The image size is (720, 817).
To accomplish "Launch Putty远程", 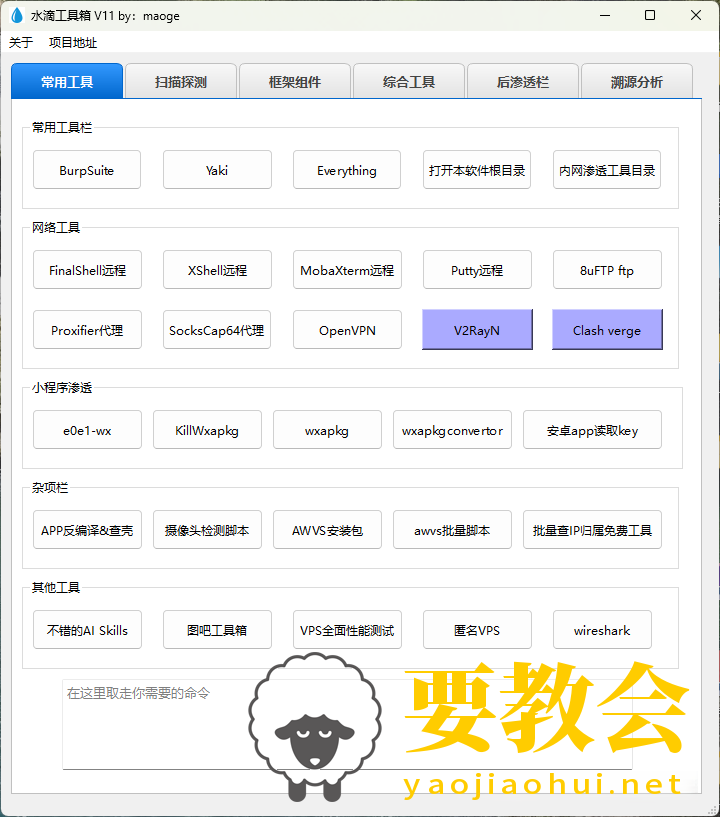I will 477,270.
